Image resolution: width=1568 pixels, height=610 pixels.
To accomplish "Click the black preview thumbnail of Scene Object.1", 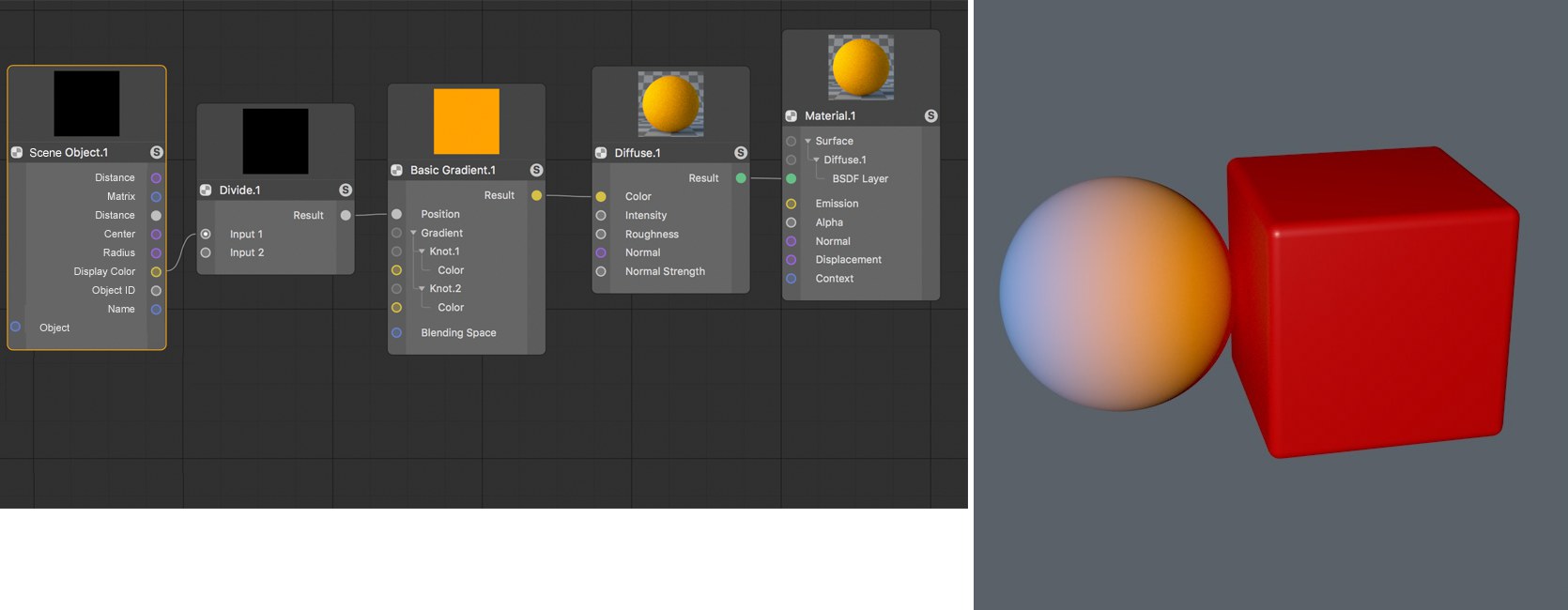I will pos(86,103).
